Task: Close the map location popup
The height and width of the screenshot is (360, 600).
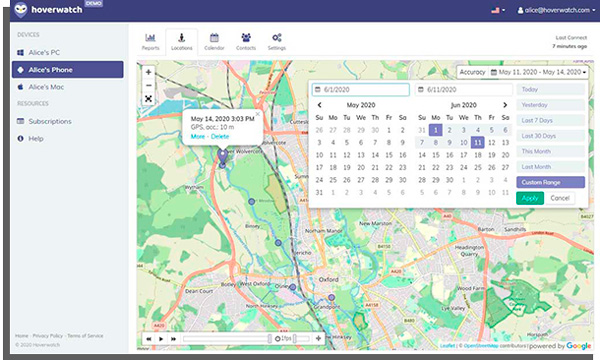Action: click(258, 114)
